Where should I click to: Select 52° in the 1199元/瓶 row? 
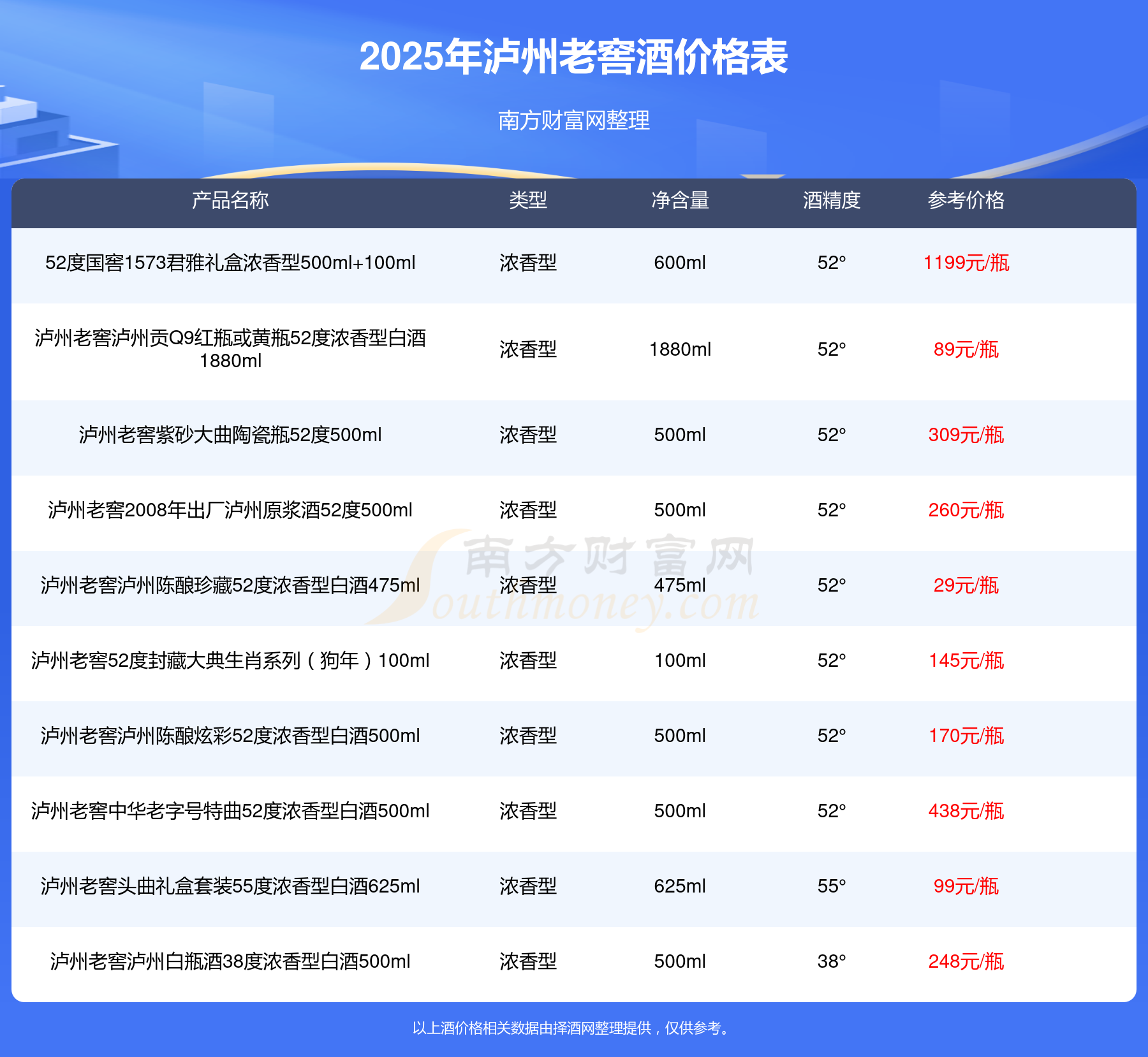click(x=832, y=263)
